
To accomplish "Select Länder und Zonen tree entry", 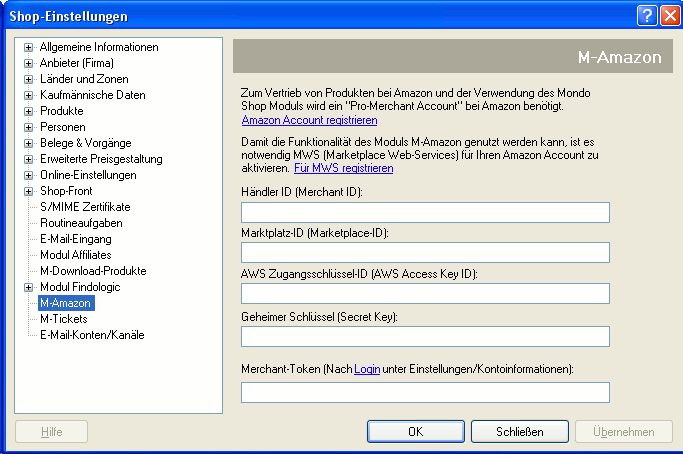I will [84, 79].
